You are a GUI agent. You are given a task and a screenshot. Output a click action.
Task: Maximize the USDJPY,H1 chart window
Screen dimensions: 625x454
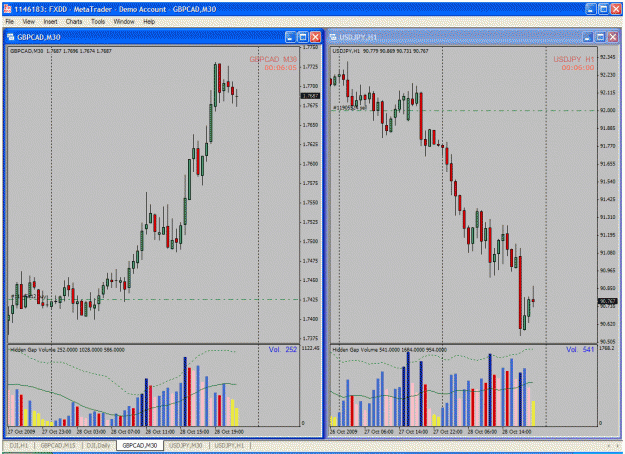click(x=600, y=37)
